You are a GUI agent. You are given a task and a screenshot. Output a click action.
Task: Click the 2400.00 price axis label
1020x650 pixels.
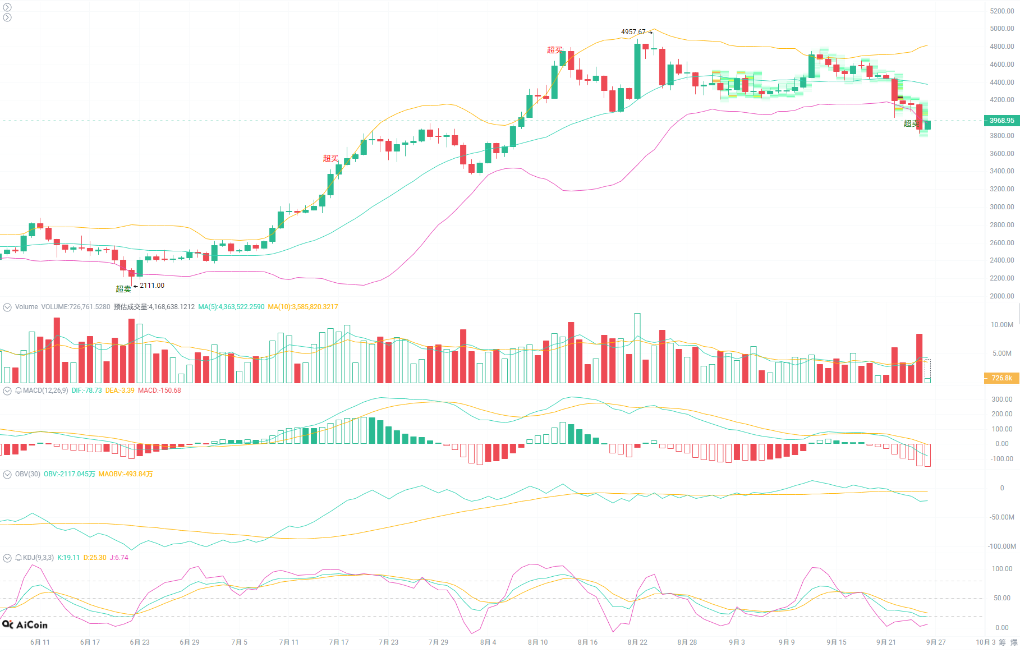[x=1002, y=260]
